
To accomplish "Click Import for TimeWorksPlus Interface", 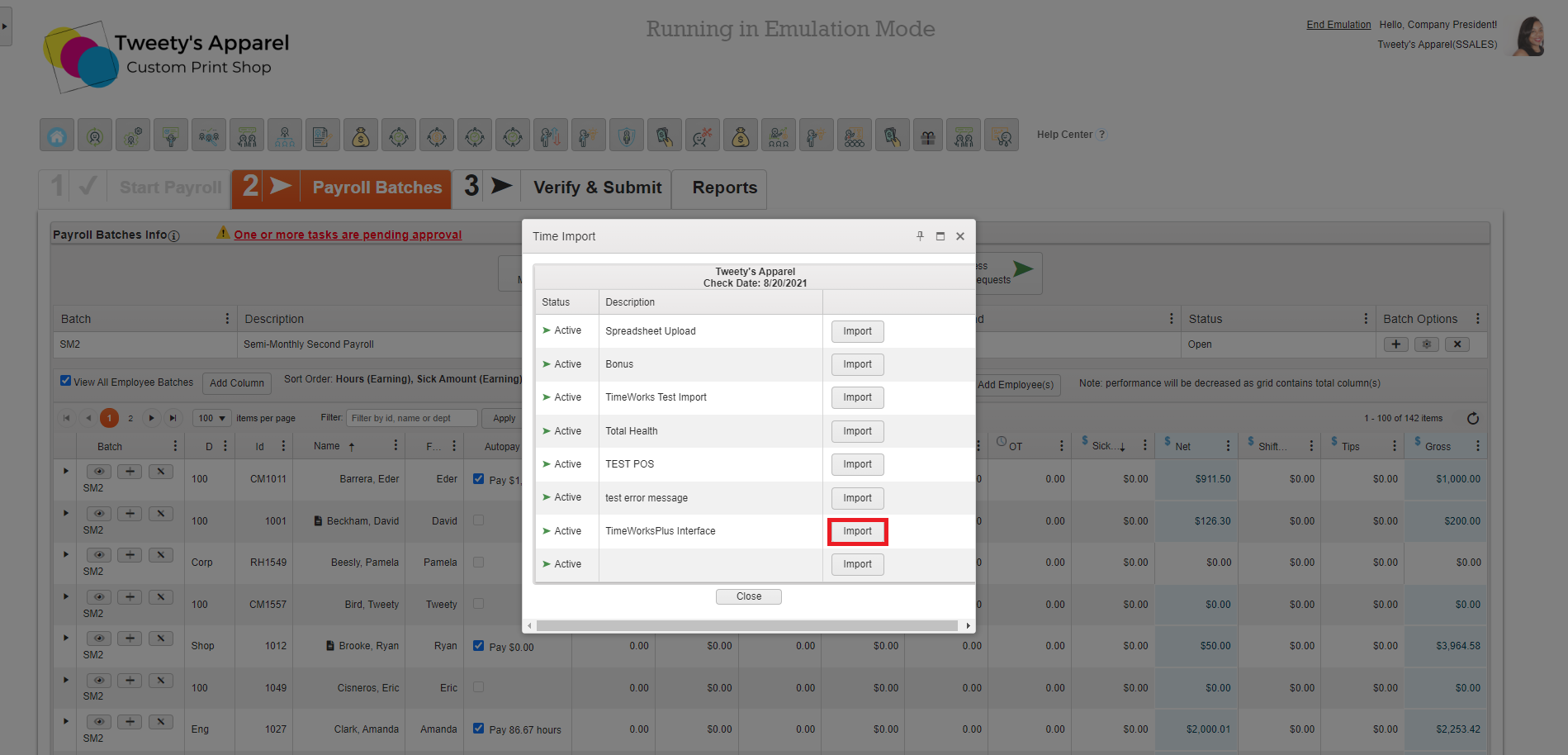I will (x=857, y=531).
